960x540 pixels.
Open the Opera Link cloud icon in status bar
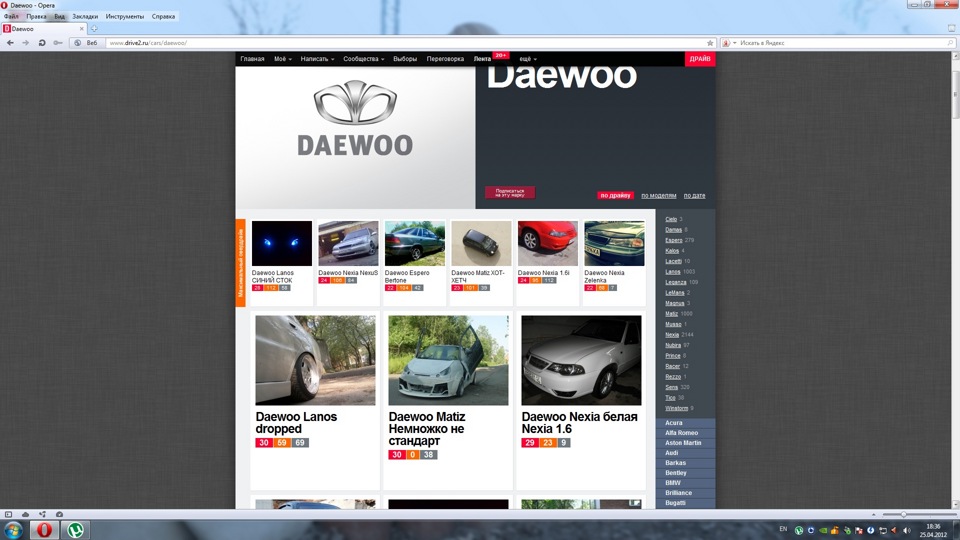pyautogui.click(x=25, y=514)
